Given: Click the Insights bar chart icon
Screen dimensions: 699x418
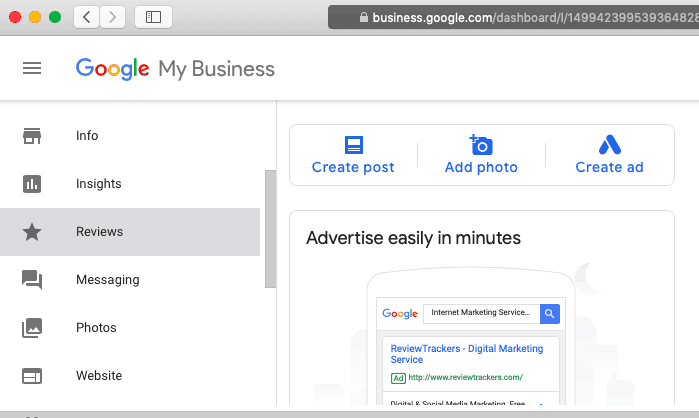Looking at the screenshot, I should tap(32, 184).
